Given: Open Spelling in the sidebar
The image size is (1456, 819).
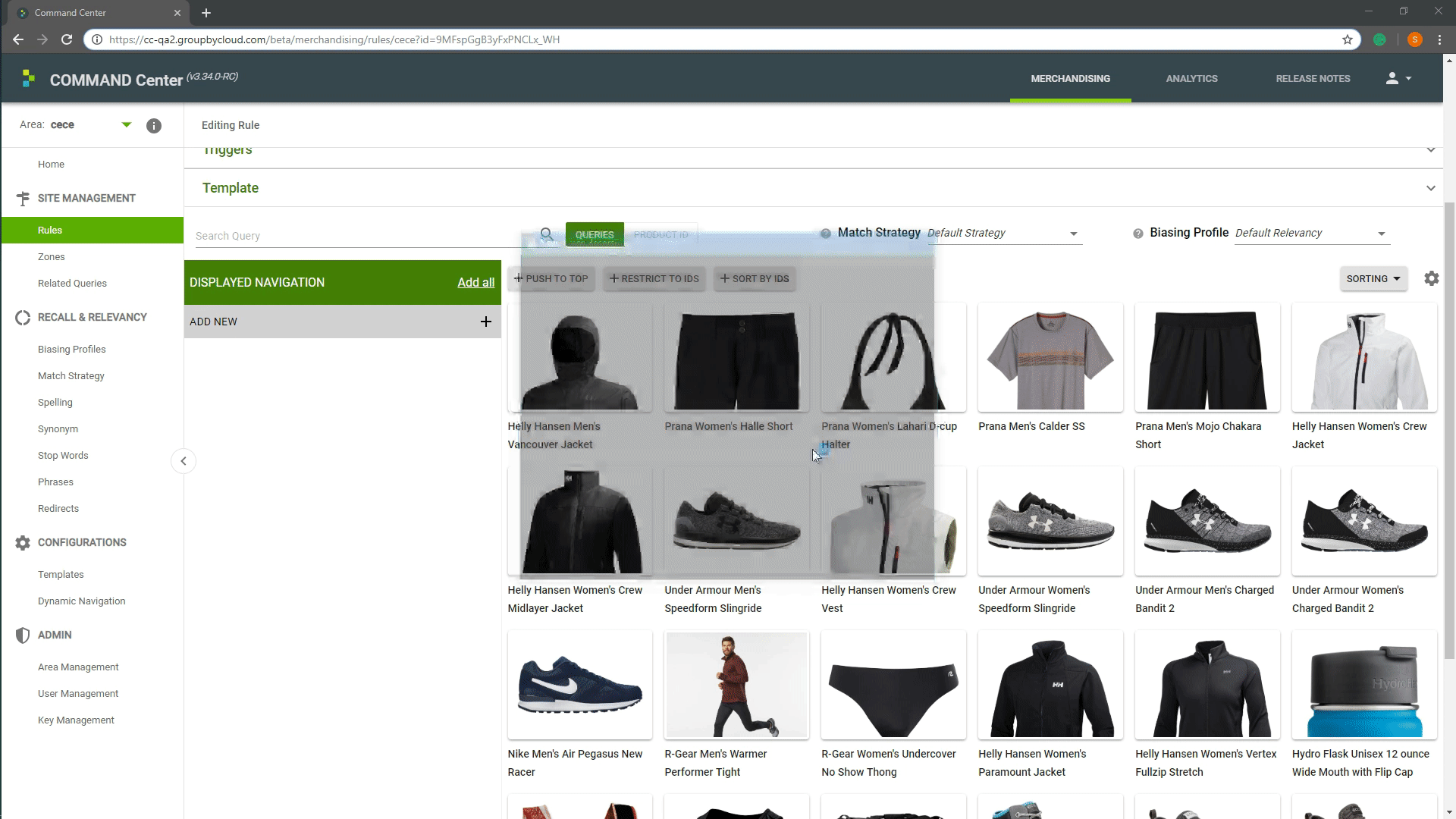Looking at the screenshot, I should pyautogui.click(x=55, y=403).
